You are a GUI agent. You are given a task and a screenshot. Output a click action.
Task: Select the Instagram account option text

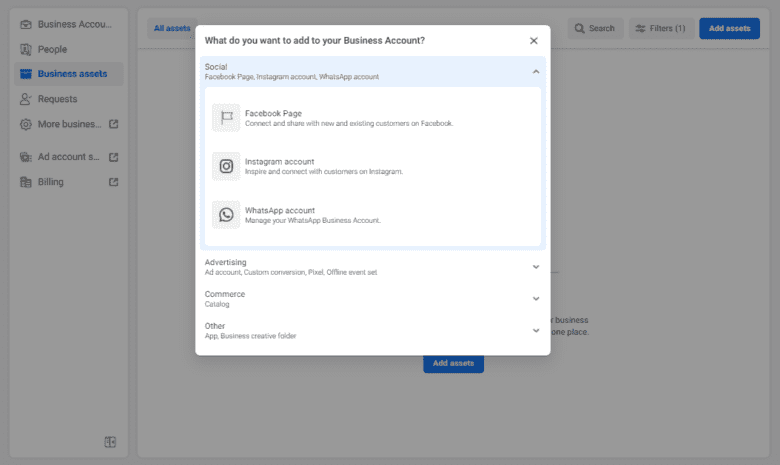[x=280, y=162]
